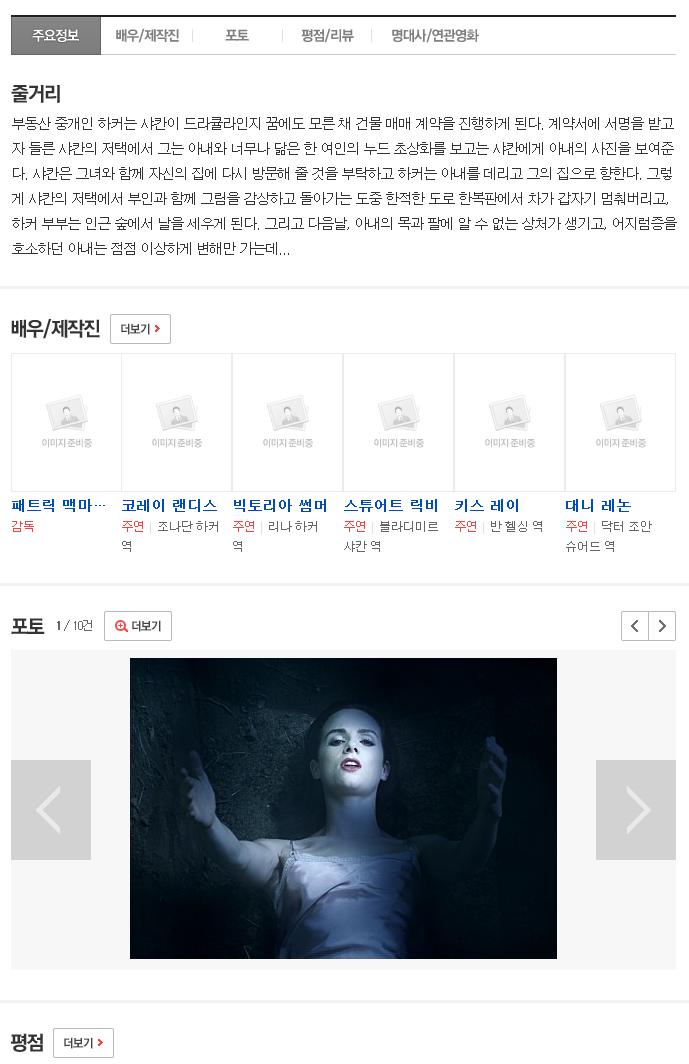Switch to the 포토 tab
This screenshot has height=1064, width=689.
pos(237,35)
